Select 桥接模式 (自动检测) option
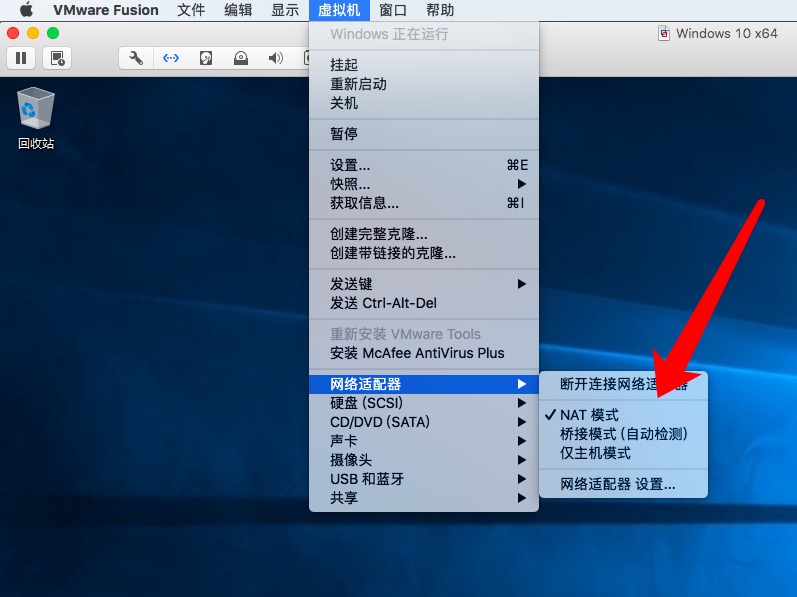The height and width of the screenshot is (597, 797). click(x=623, y=434)
